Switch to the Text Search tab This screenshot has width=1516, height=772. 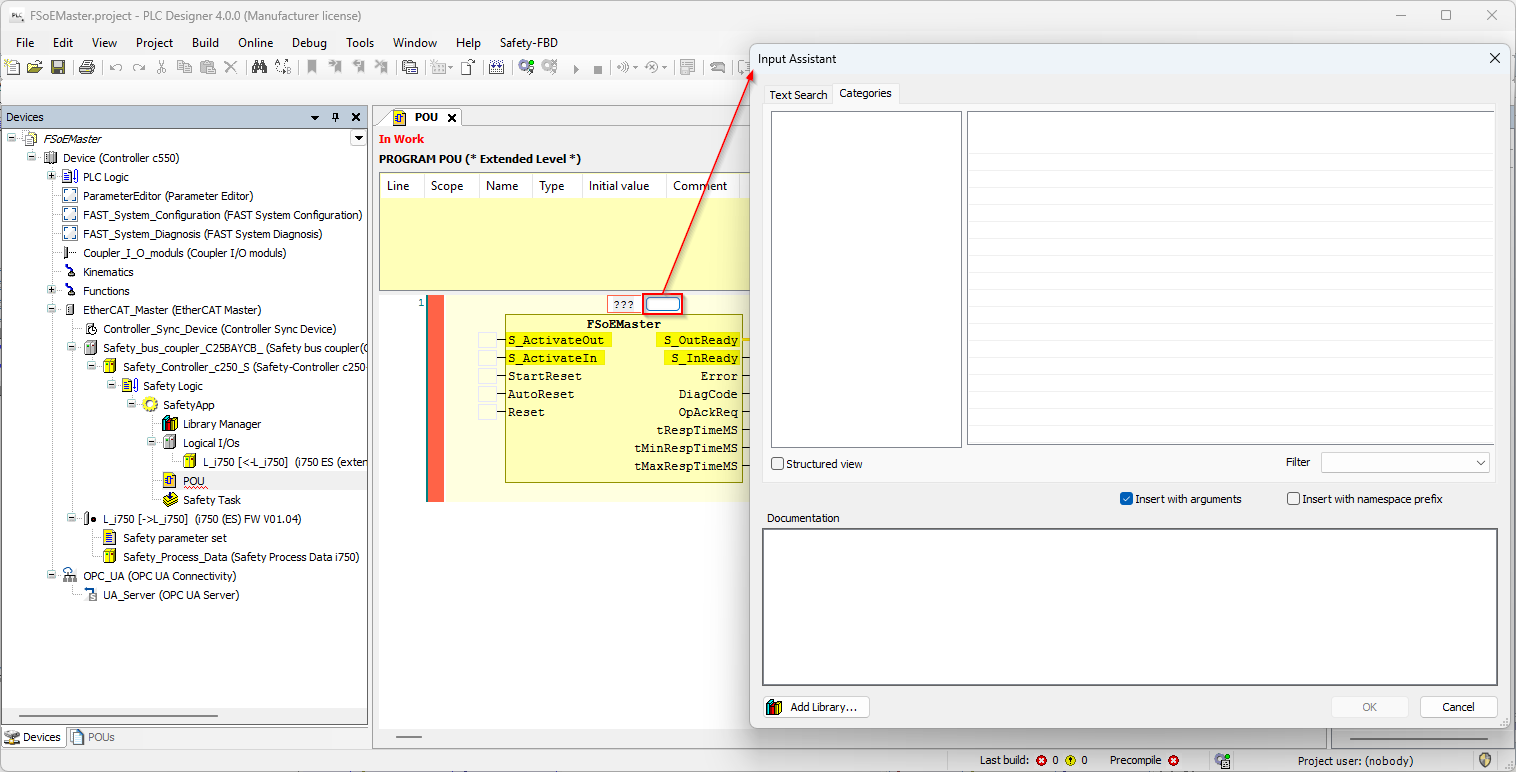pyautogui.click(x=798, y=95)
